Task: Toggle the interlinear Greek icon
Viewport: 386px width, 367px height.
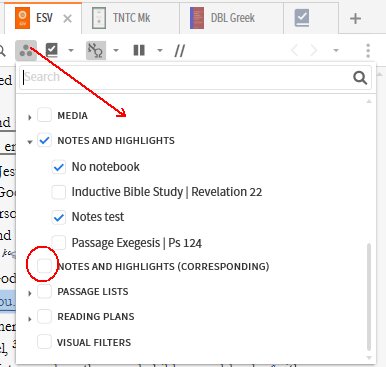Action: pyautogui.click(x=96, y=51)
